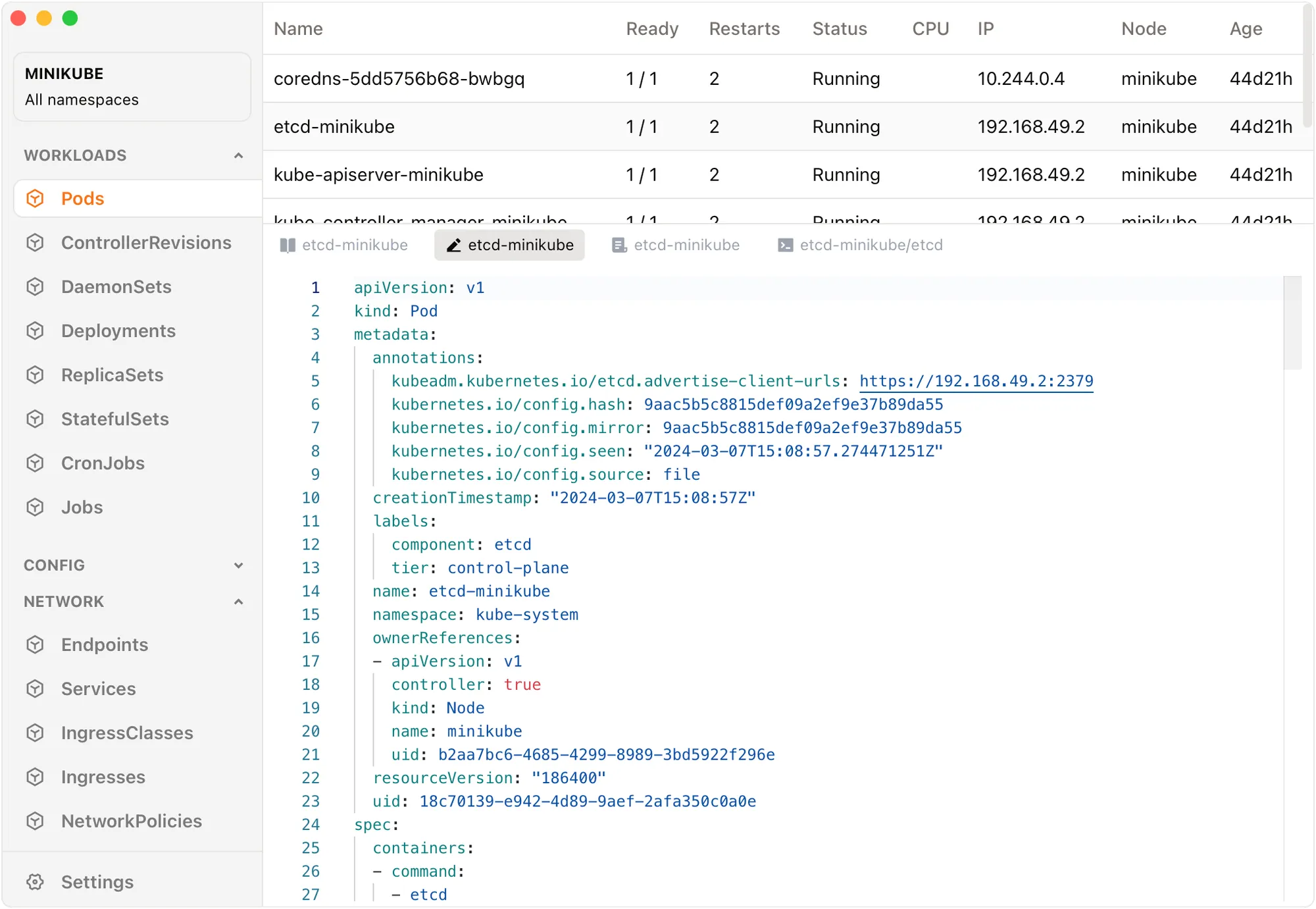Click the Pods cube icon
Image resolution: width=1316 pixels, height=909 pixels.
pyautogui.click(x=35, y=198)
